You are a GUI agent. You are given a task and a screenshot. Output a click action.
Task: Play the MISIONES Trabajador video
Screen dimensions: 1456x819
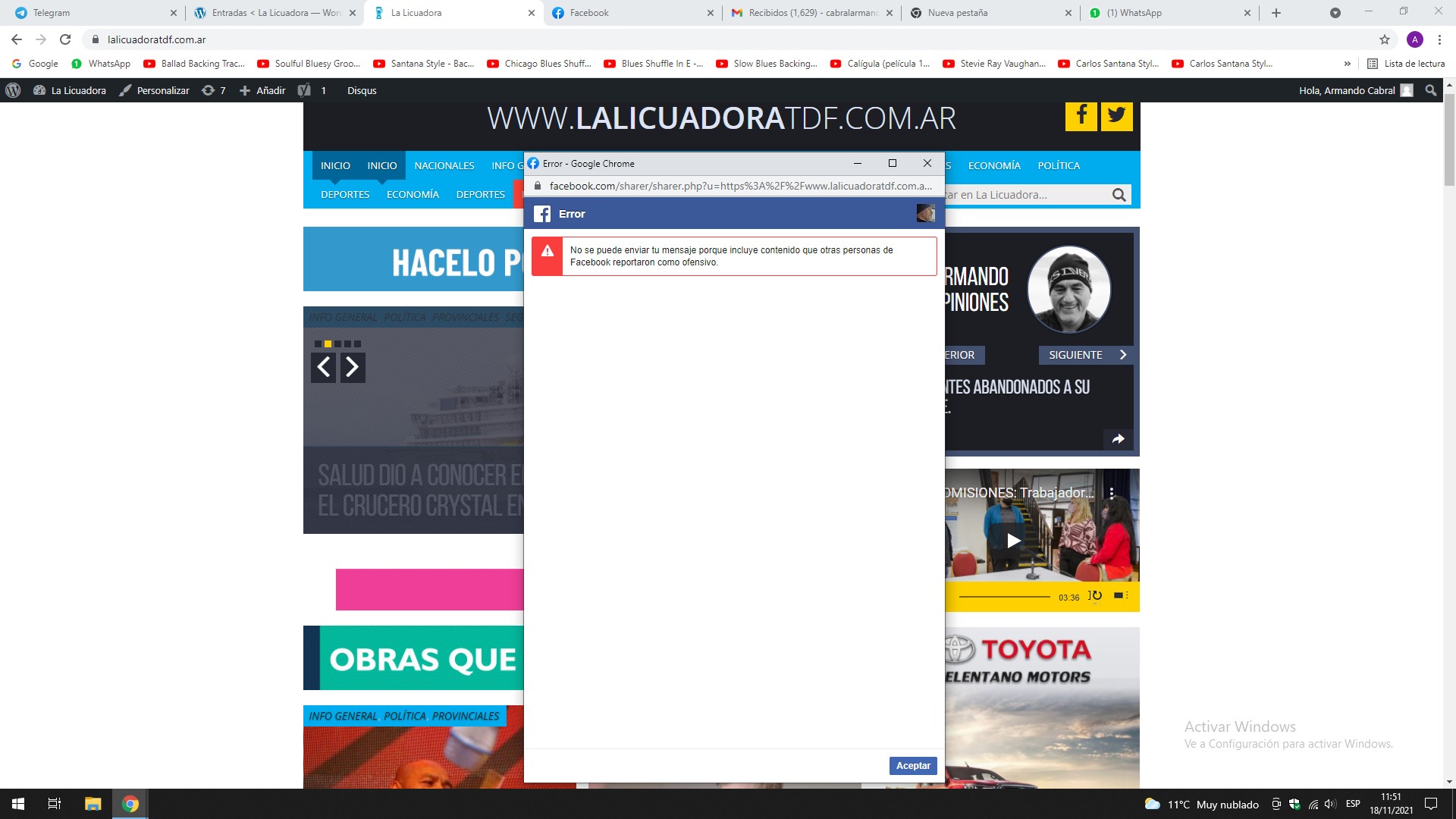[x=1013, y=541]
